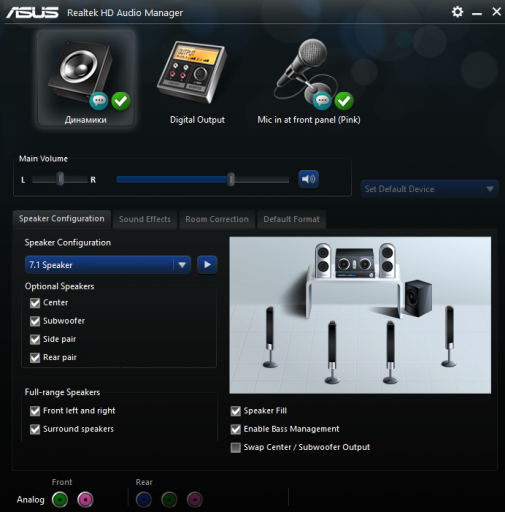Enable Swap Center / Subwoofer Output
This screenshot has width=505, height=512.
[236, 447]
